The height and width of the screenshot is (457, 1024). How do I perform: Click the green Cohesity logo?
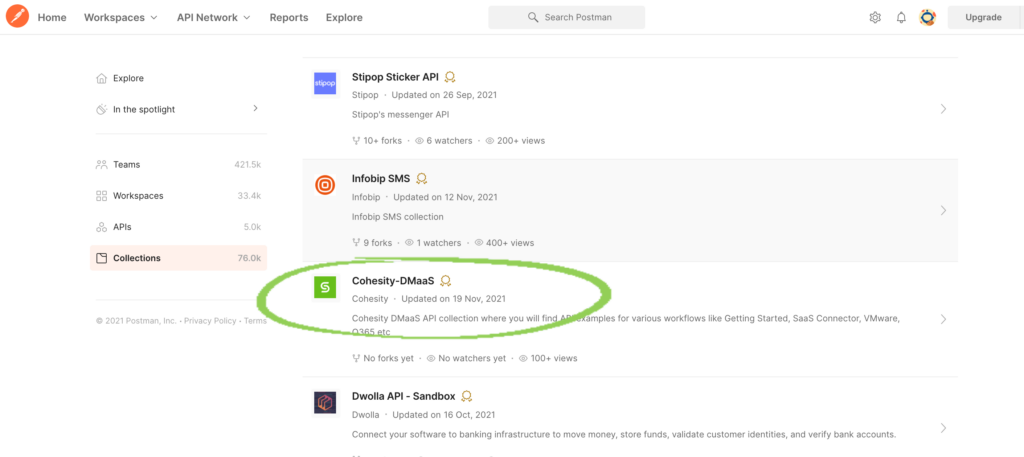coord(325,288)
